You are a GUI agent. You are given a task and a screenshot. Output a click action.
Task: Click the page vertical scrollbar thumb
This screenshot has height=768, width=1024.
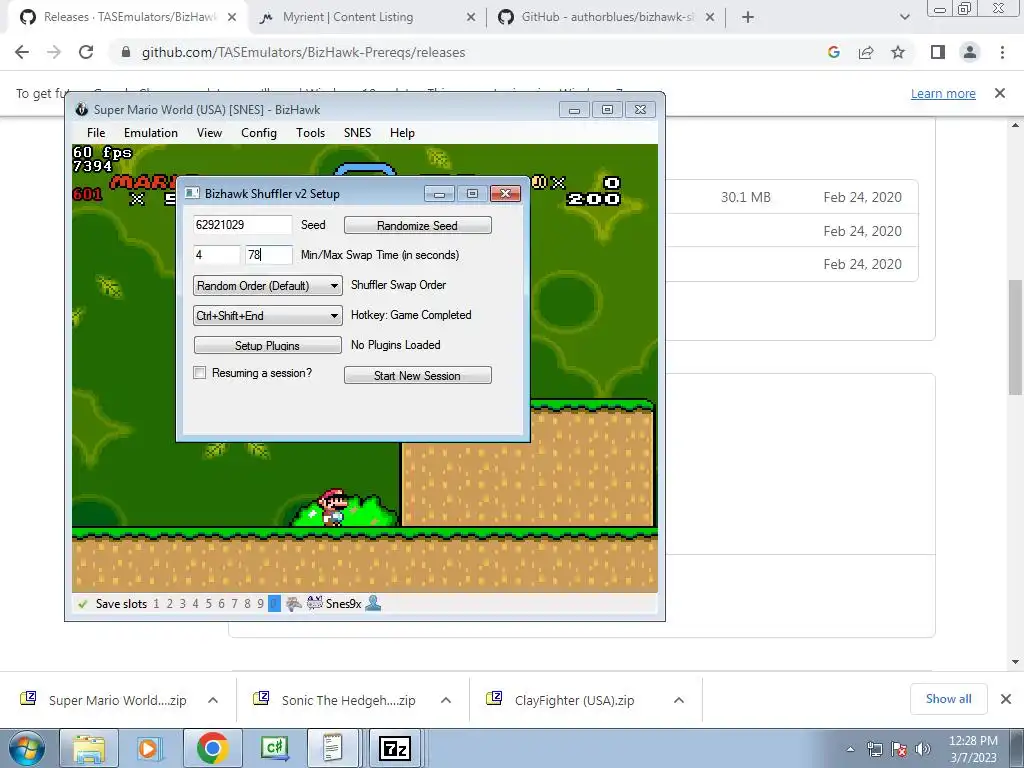[1015, 337]
